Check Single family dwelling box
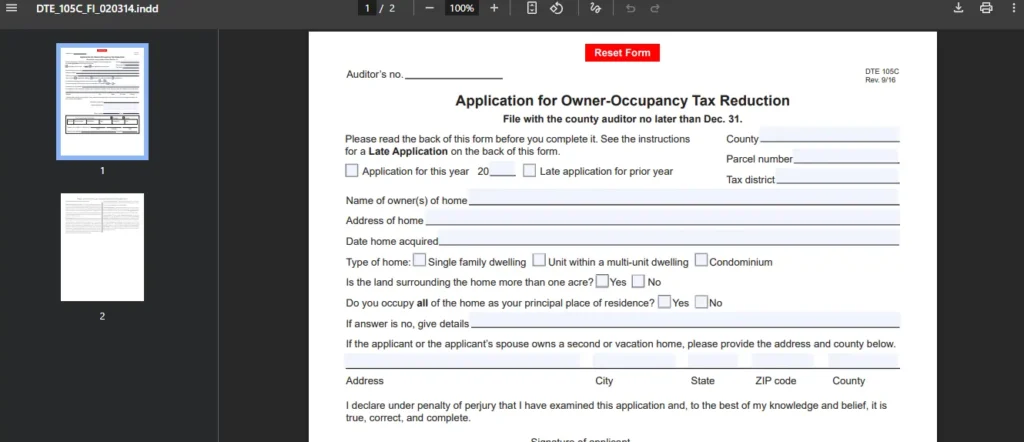The width and height of the screenshot is (1024, 442). [419, 260]
